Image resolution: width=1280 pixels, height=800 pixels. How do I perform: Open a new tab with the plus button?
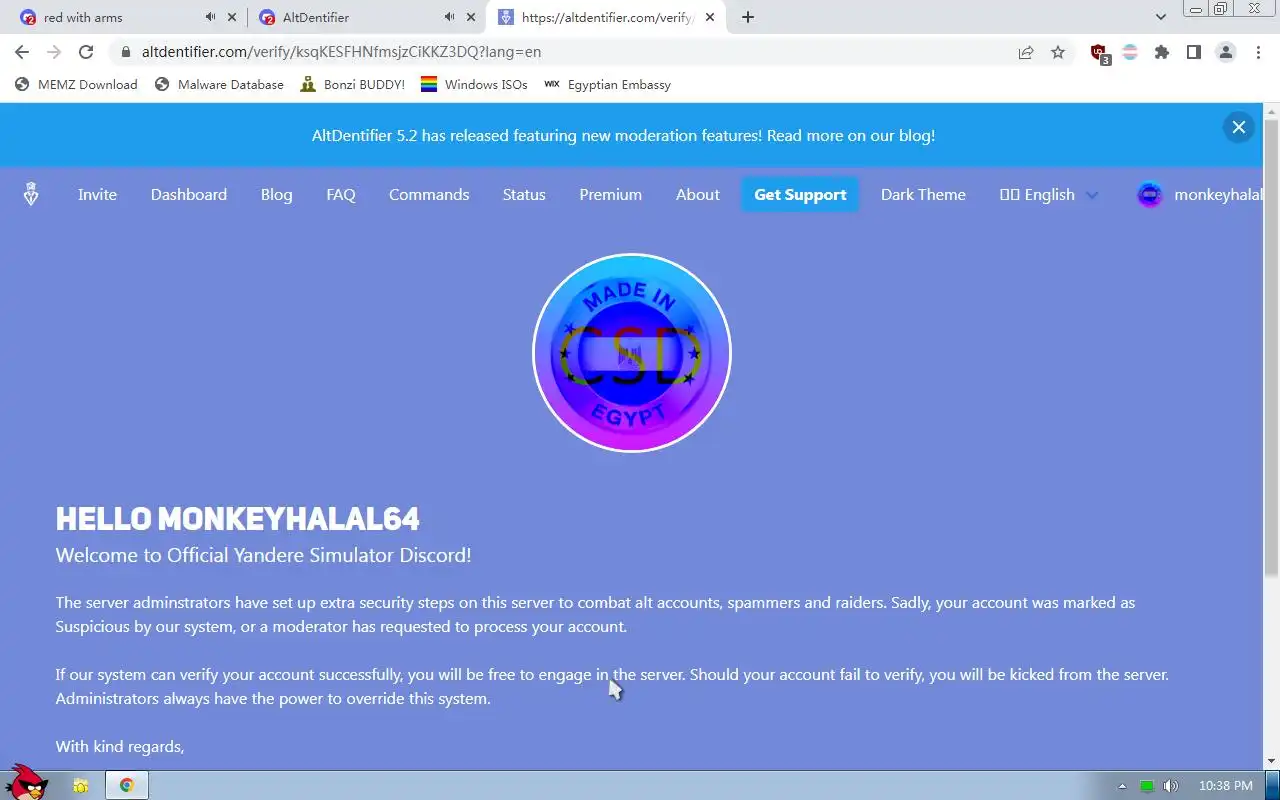[x=748, y=17]
